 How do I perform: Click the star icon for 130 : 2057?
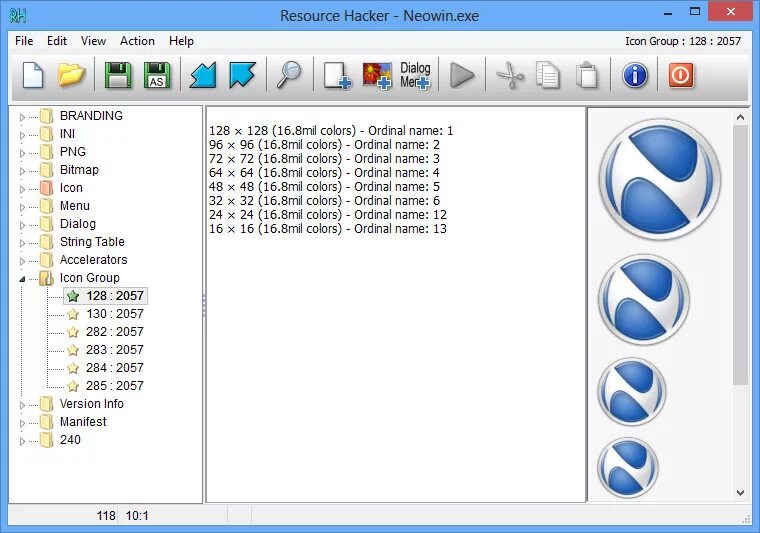pos(73,314)
